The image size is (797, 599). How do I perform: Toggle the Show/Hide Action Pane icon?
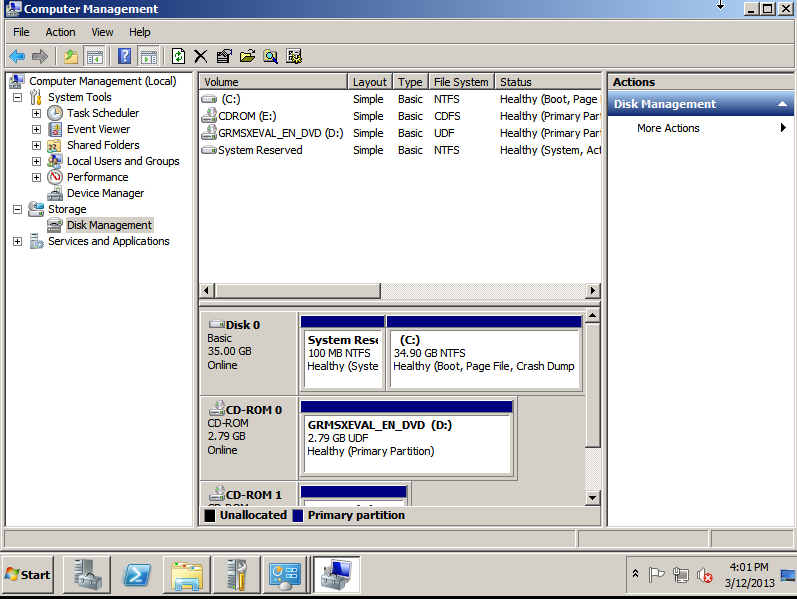(148, 56)
